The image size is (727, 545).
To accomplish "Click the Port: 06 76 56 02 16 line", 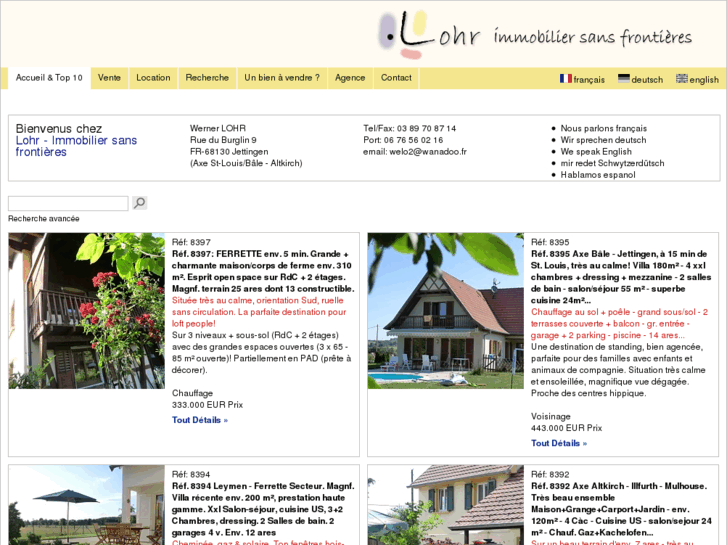I will coord(403,140).
